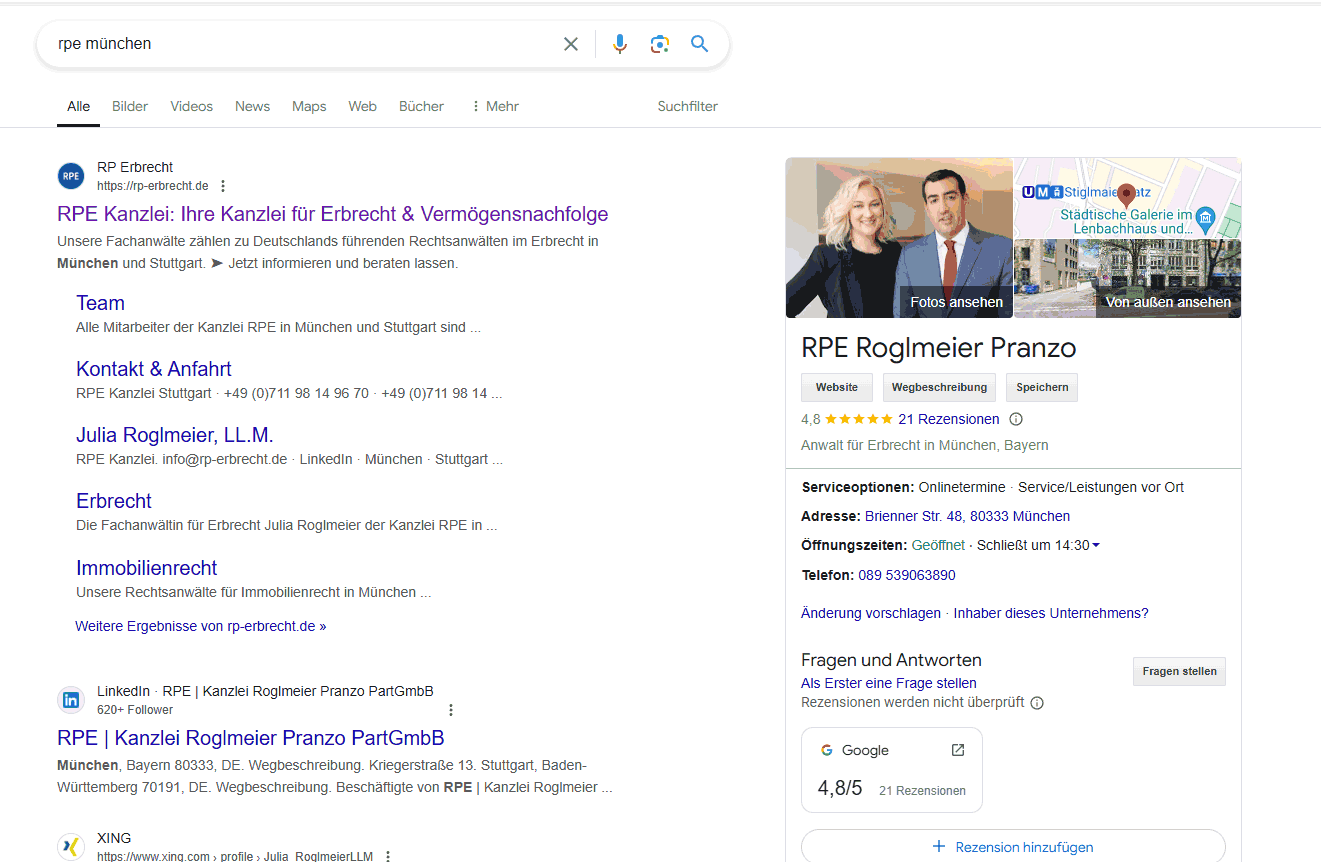This screenshot has height=862, width=1321.
Task: Click the red map pin on the map
Action: [1126, 196]
